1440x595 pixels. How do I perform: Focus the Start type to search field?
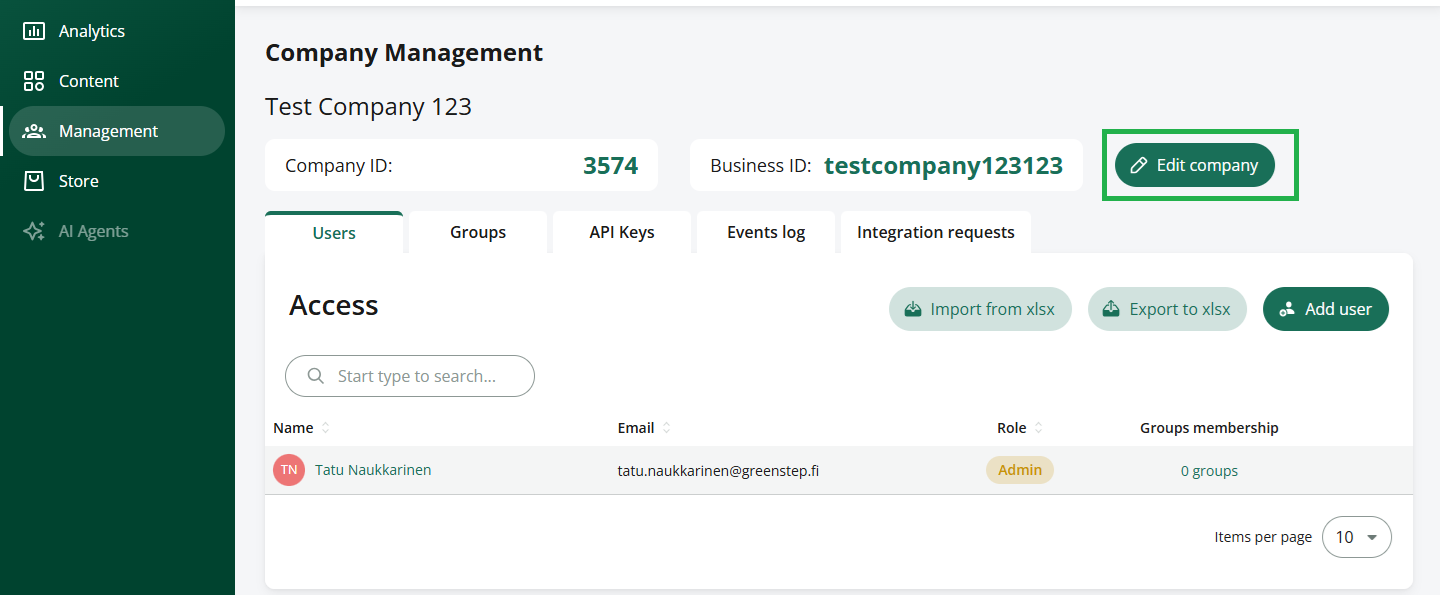coord(410,376)
